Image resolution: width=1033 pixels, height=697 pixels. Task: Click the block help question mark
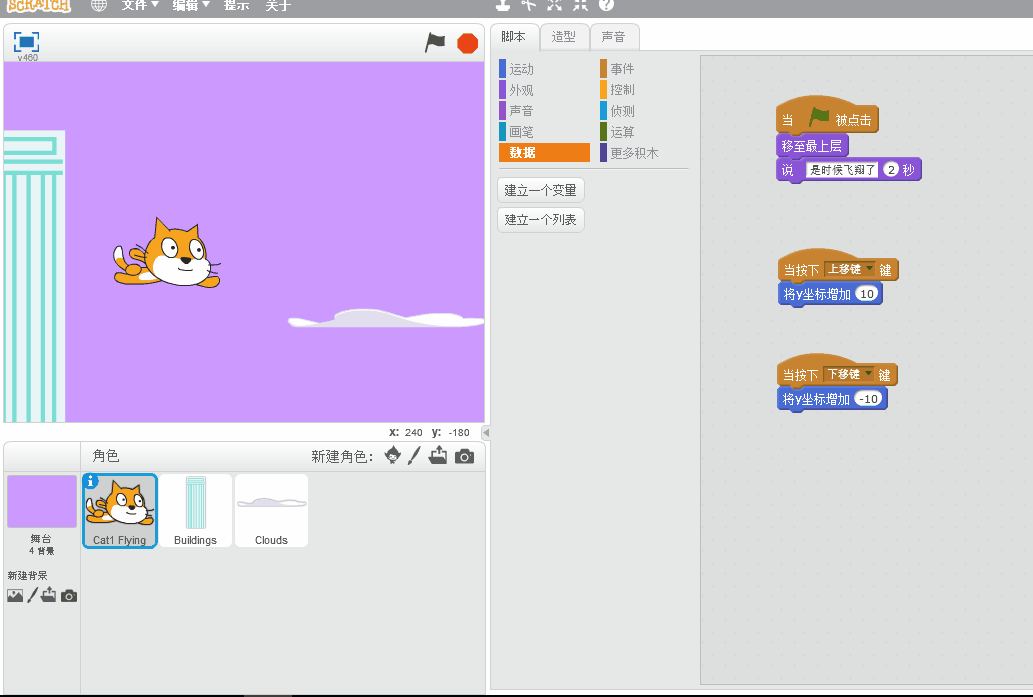(606, 5)
